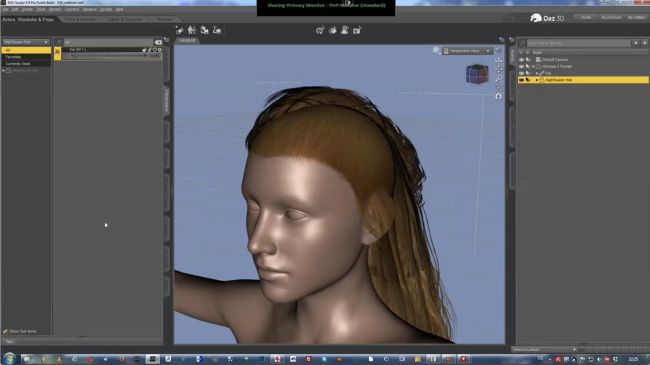This screenshot has width=650, height=365.
Task: Open the node selection dropdown in left pane
Action: click(x=26, y=42)
